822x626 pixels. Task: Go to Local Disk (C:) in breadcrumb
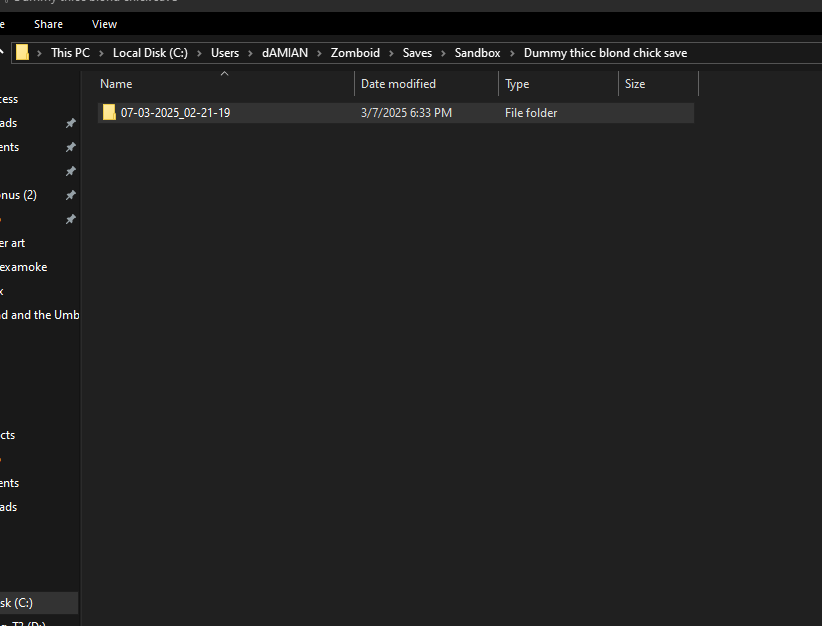click(x=150, y=53)
